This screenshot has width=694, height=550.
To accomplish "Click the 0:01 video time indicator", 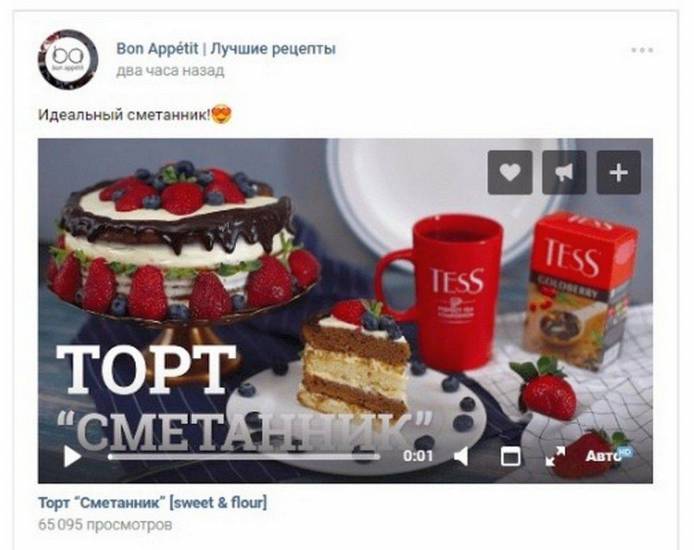I will coord(417,456).
